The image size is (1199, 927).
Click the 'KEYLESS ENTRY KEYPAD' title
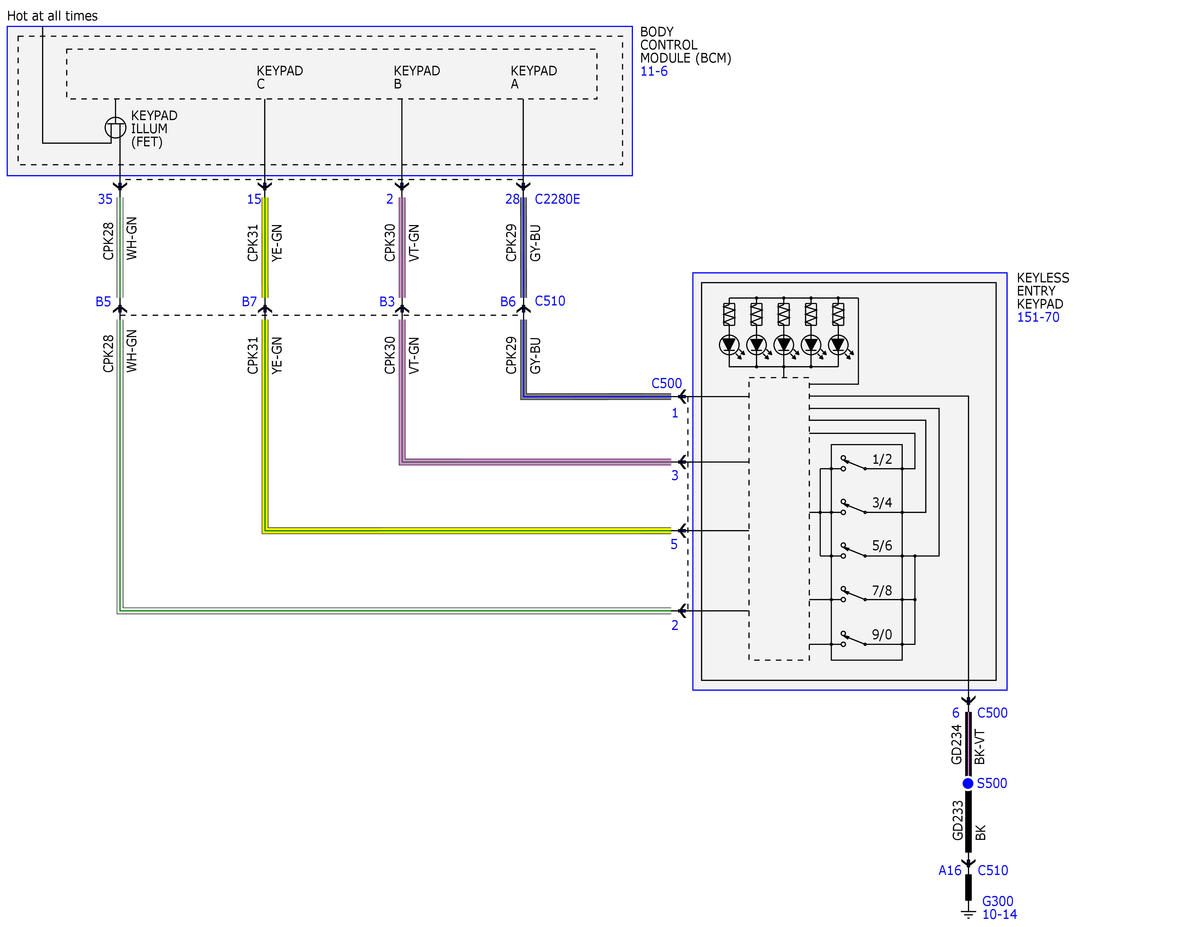click(1042, 291)
